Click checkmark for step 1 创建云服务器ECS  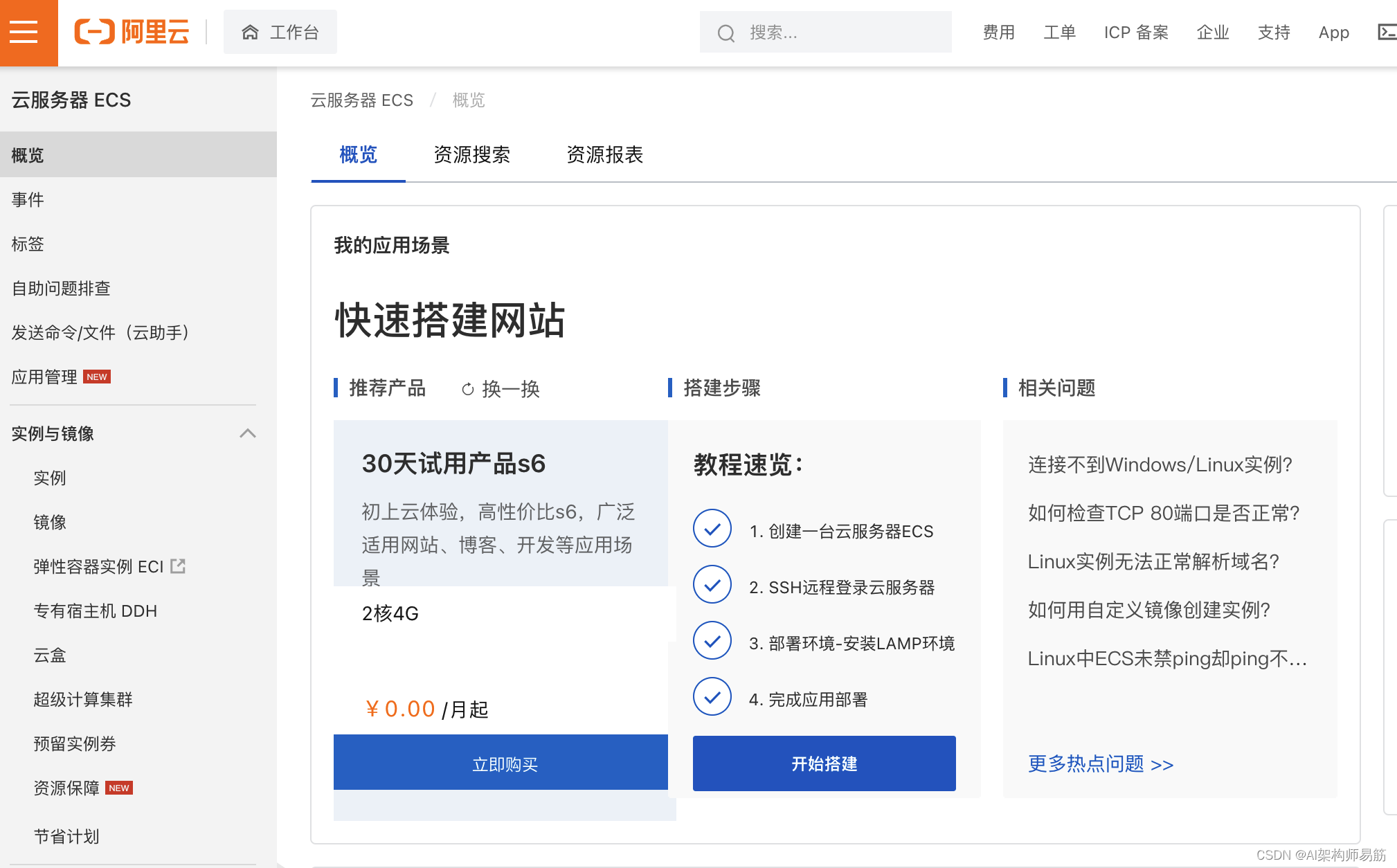712,529
